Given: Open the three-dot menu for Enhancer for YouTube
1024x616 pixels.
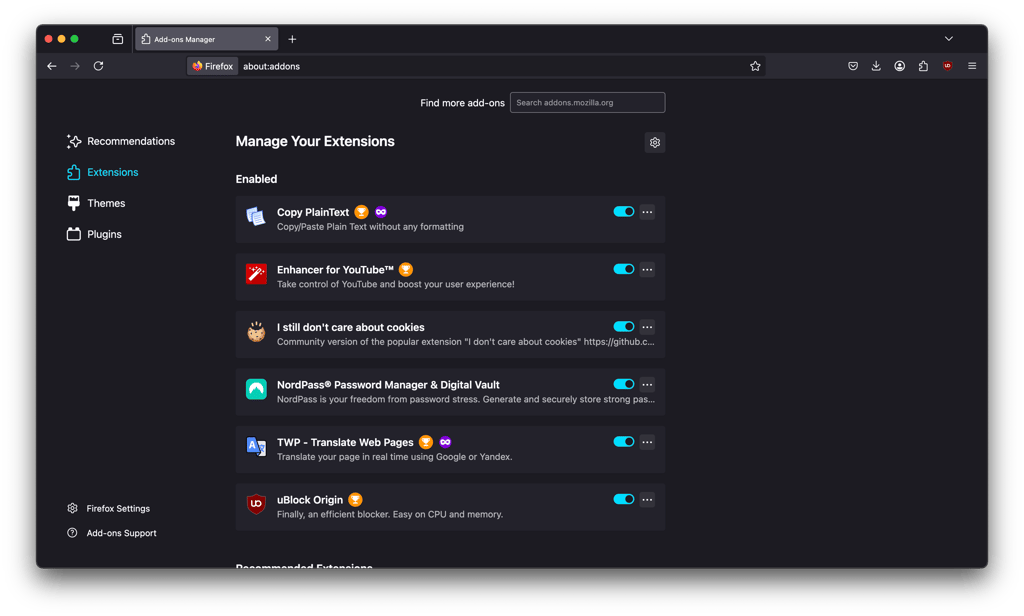Looking at the screenshot, I should tap(647, 269).
